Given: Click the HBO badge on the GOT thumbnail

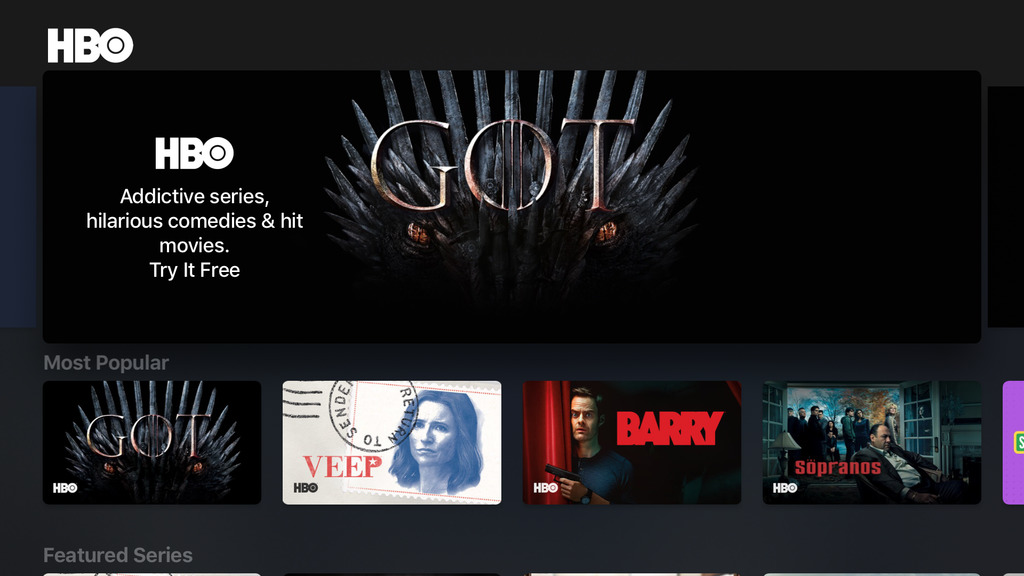Looking at the screenshot, I should [65, 488].
